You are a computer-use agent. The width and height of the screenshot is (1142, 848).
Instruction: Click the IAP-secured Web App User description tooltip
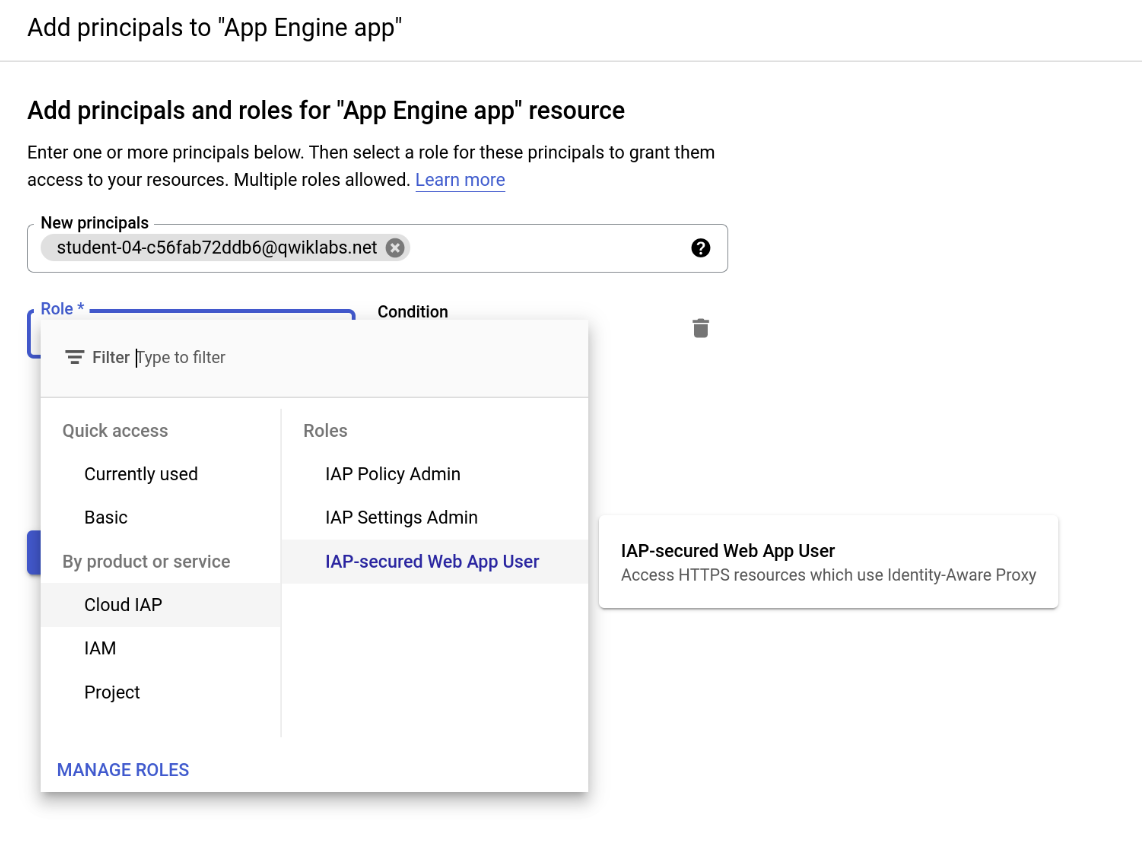(x=828, y=562)
